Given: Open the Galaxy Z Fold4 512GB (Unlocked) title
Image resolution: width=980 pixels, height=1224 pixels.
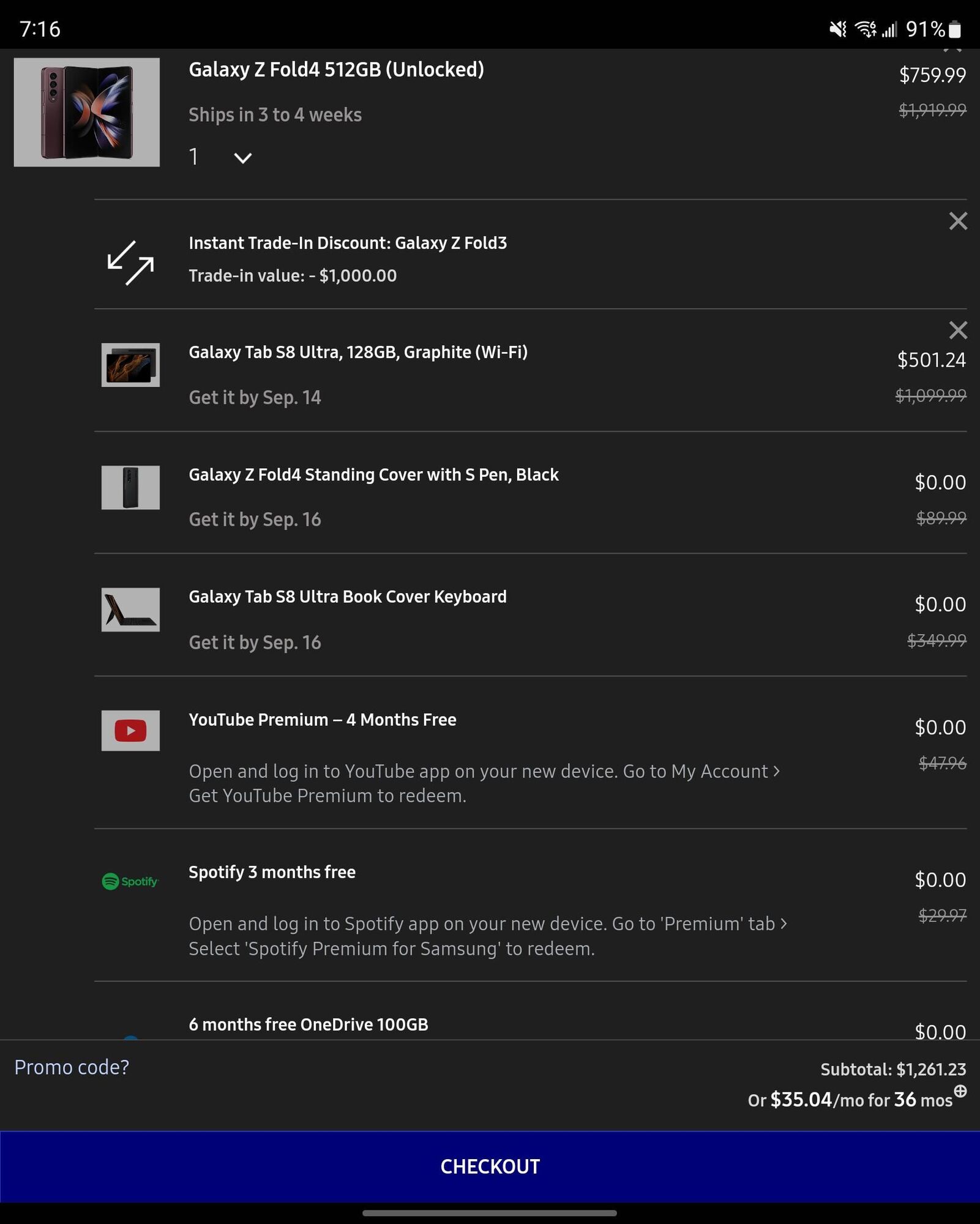Looking at the screenshot, I should coord(336,70).
